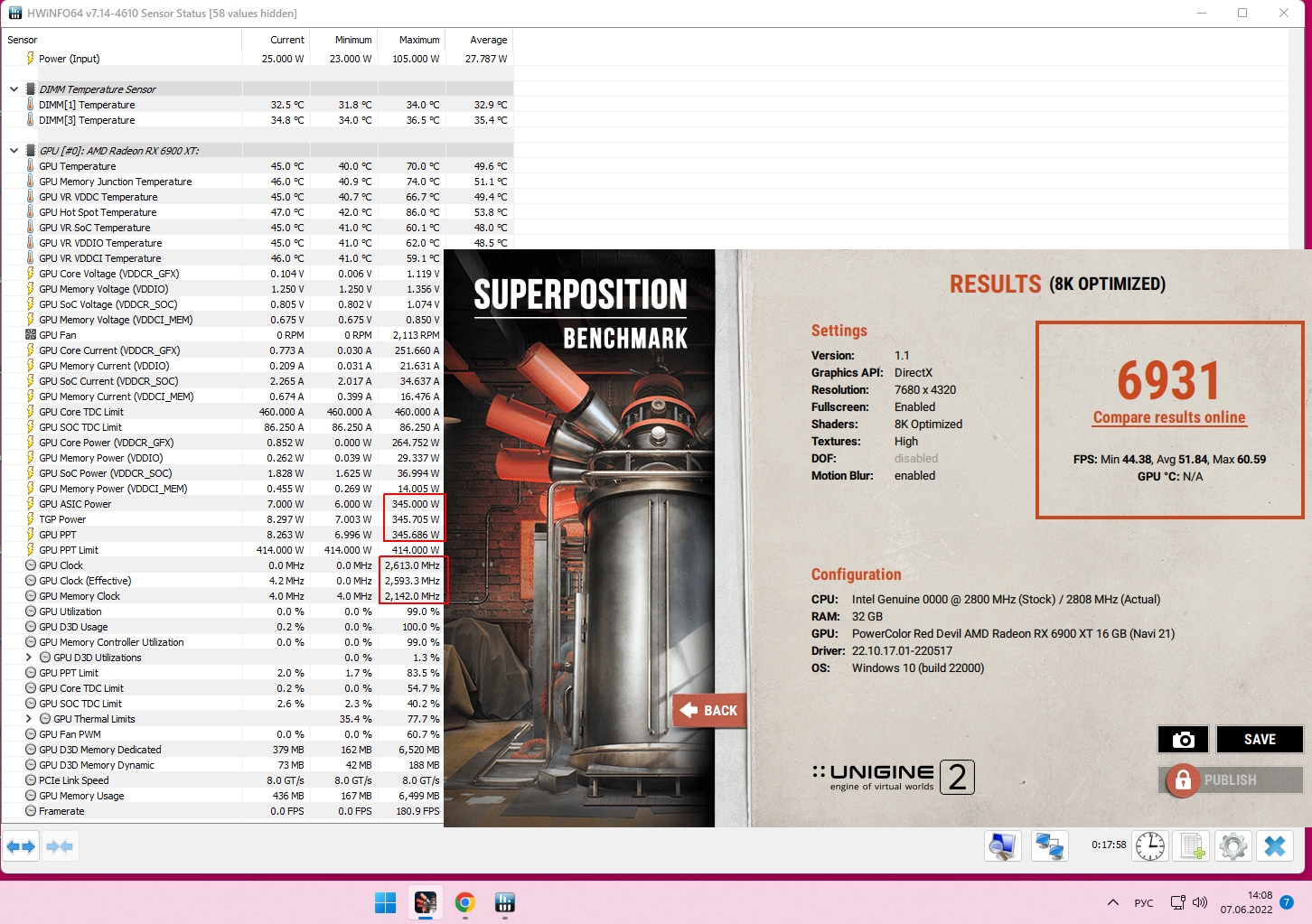The width and height of the screenshot is (1312, 924).
Task: Select the GPU Memory Junction Temperature row
Action: pos(258,182)
